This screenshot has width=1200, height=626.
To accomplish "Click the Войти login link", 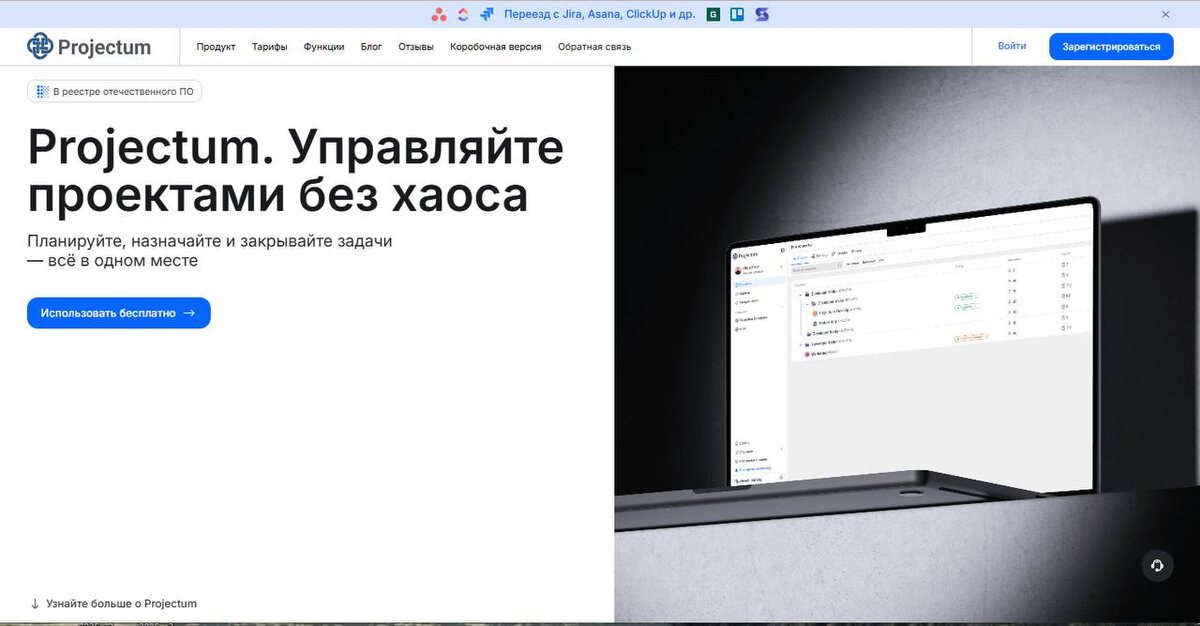I will tap(1012, 46).
